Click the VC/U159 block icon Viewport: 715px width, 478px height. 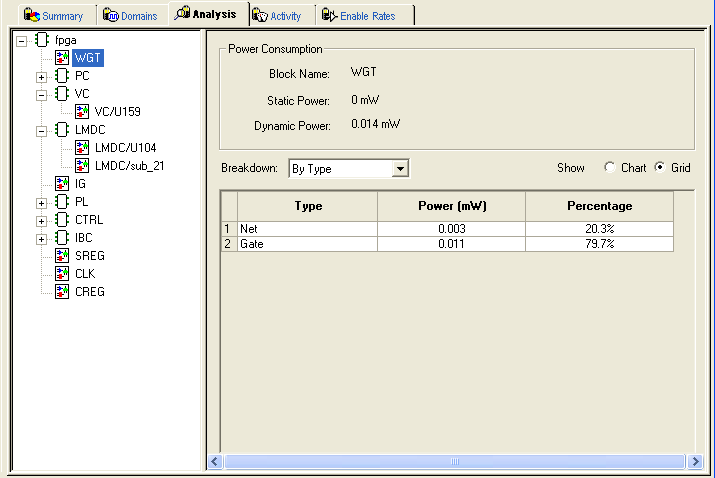82,112
